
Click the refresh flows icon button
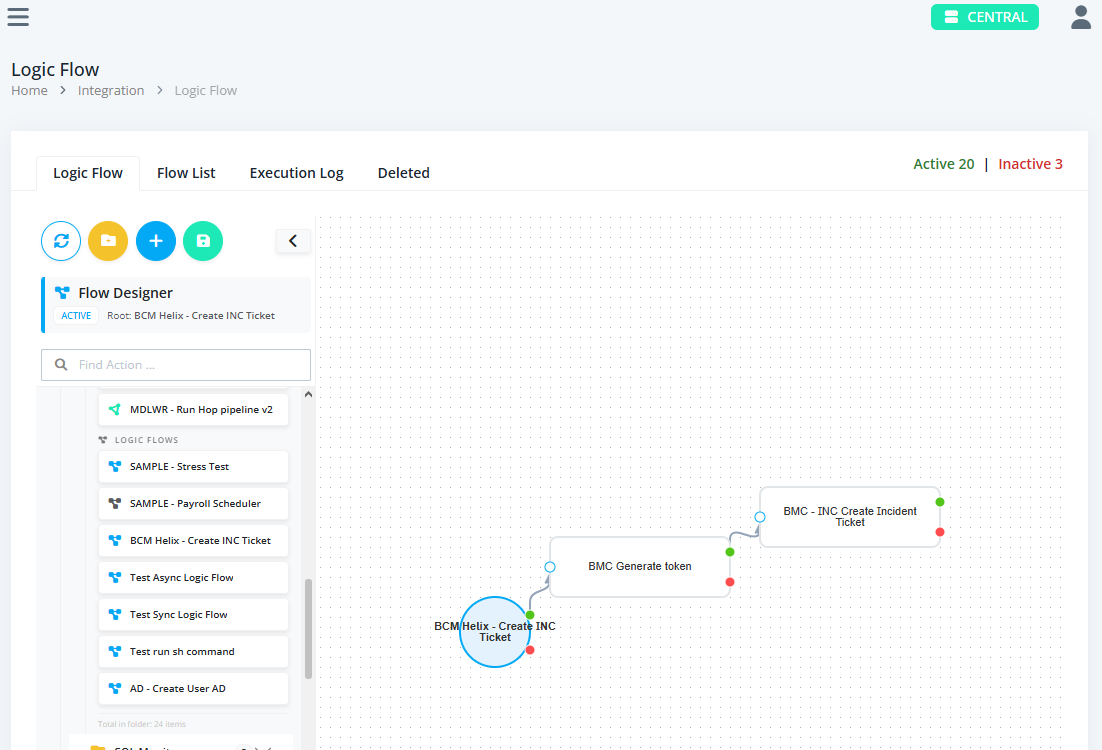coord(61,241)
